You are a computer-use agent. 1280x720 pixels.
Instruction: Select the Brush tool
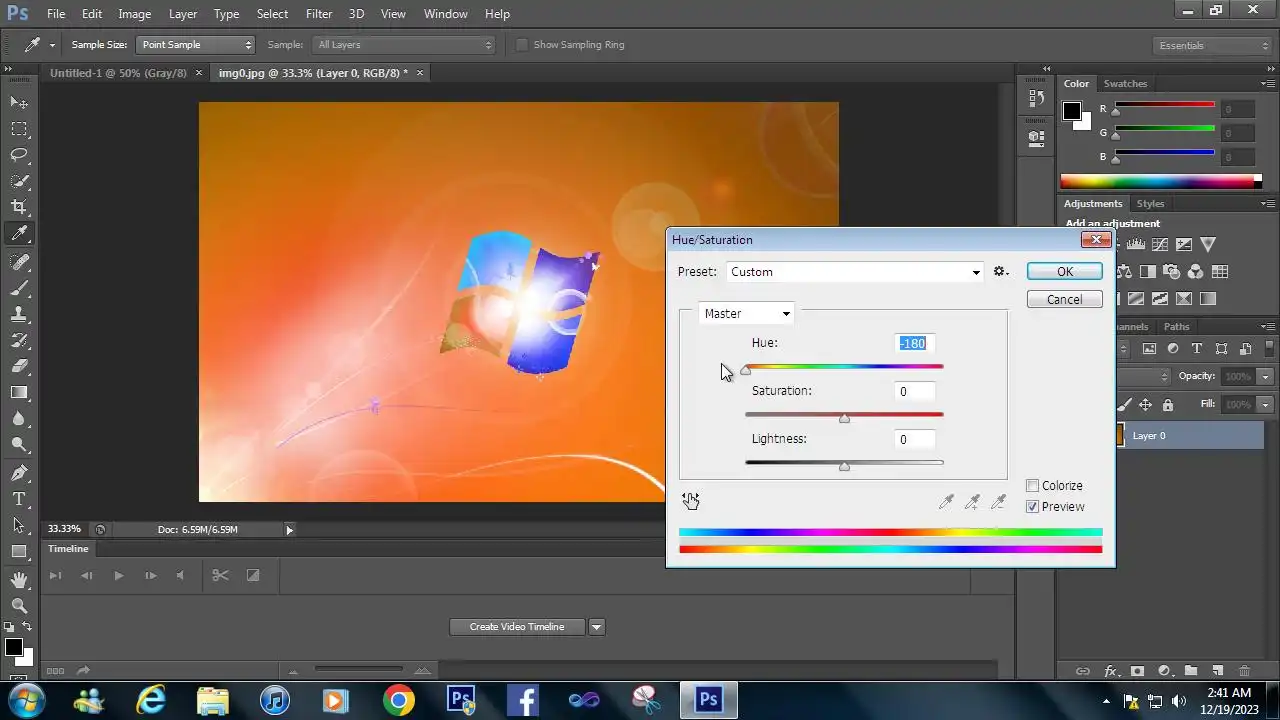(19, 287)
